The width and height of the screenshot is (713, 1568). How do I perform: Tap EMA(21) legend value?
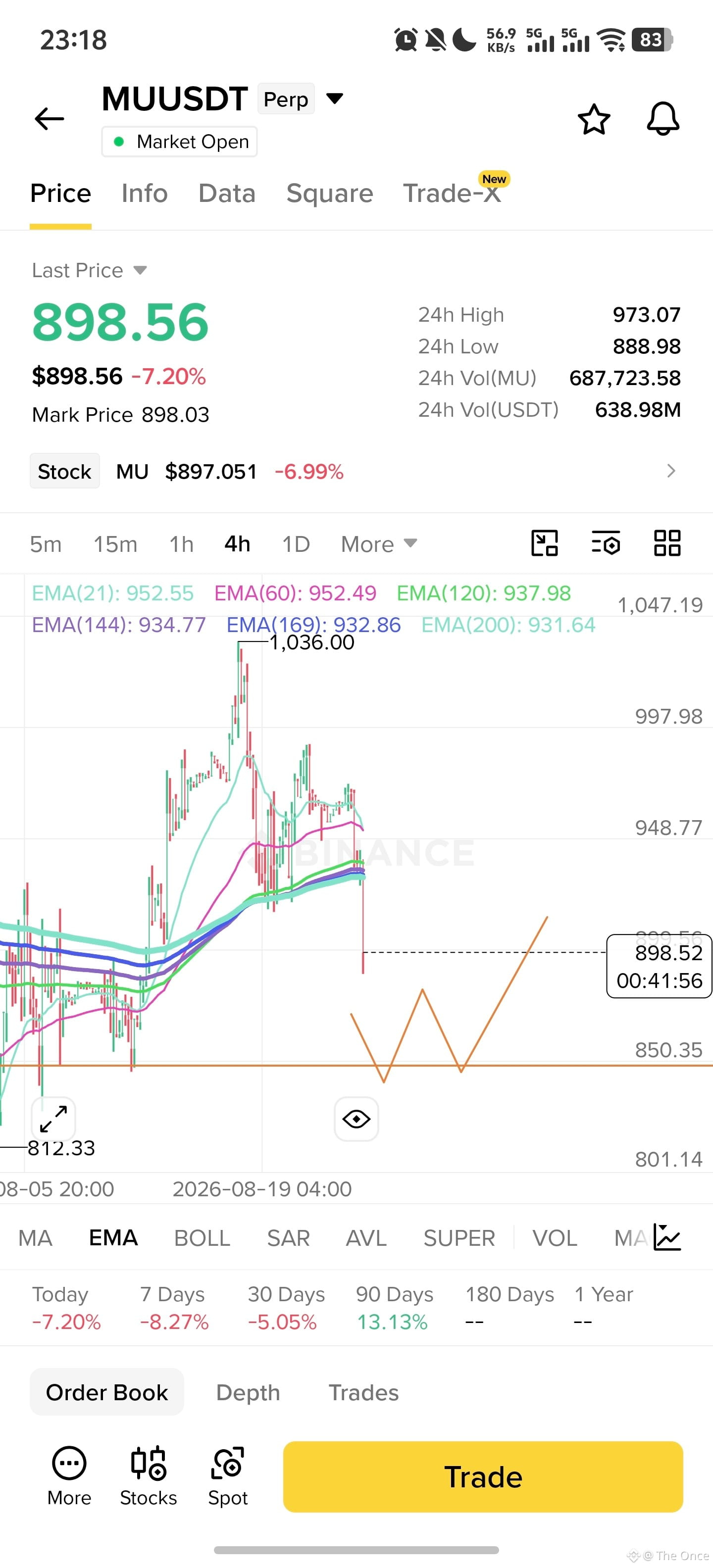112,593
